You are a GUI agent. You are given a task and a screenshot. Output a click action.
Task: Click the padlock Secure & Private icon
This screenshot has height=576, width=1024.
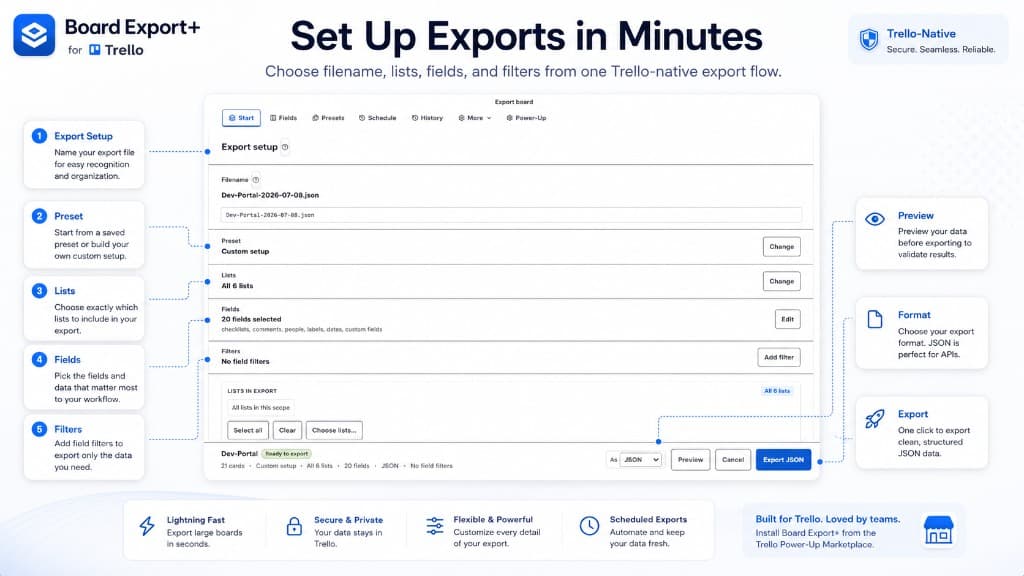[295, 525]
